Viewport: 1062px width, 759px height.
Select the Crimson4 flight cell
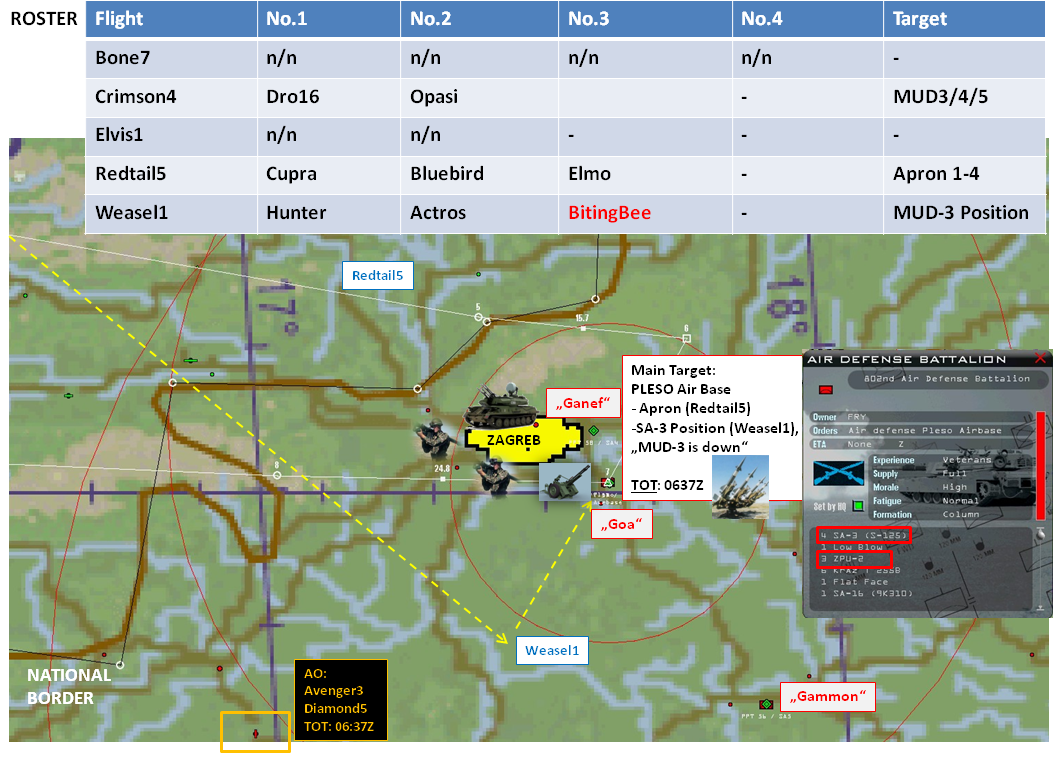point(171,97)
